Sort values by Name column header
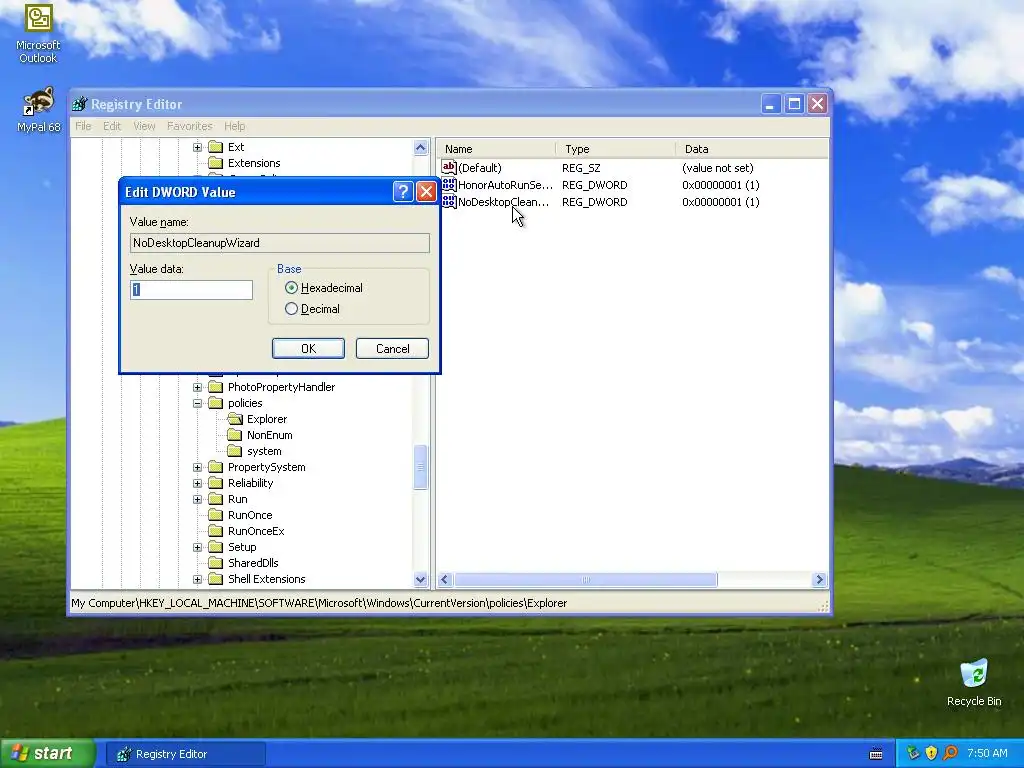Screen dimensions: 1024x768 pyautogui.click(x=496, y=149)
